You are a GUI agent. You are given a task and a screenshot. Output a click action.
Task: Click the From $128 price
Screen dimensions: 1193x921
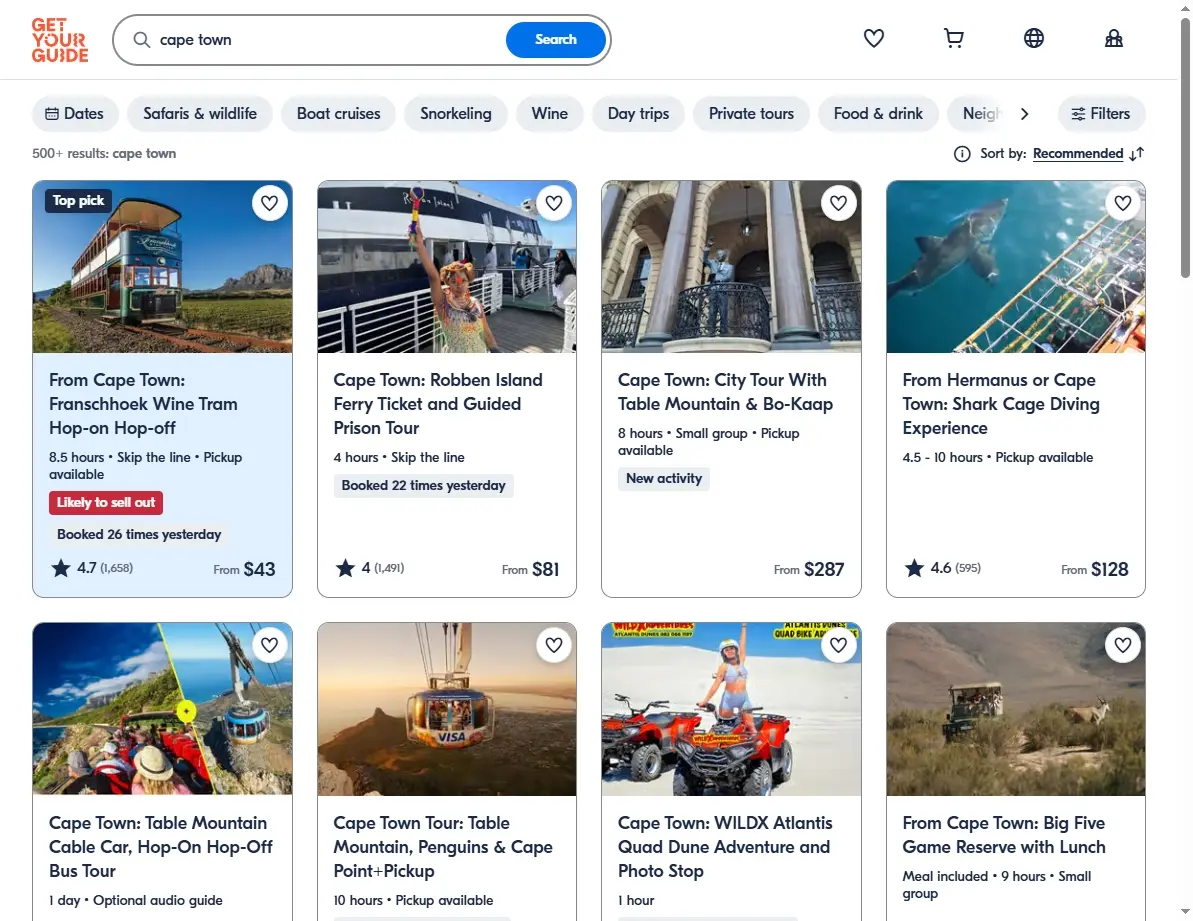coord(1095,570)
